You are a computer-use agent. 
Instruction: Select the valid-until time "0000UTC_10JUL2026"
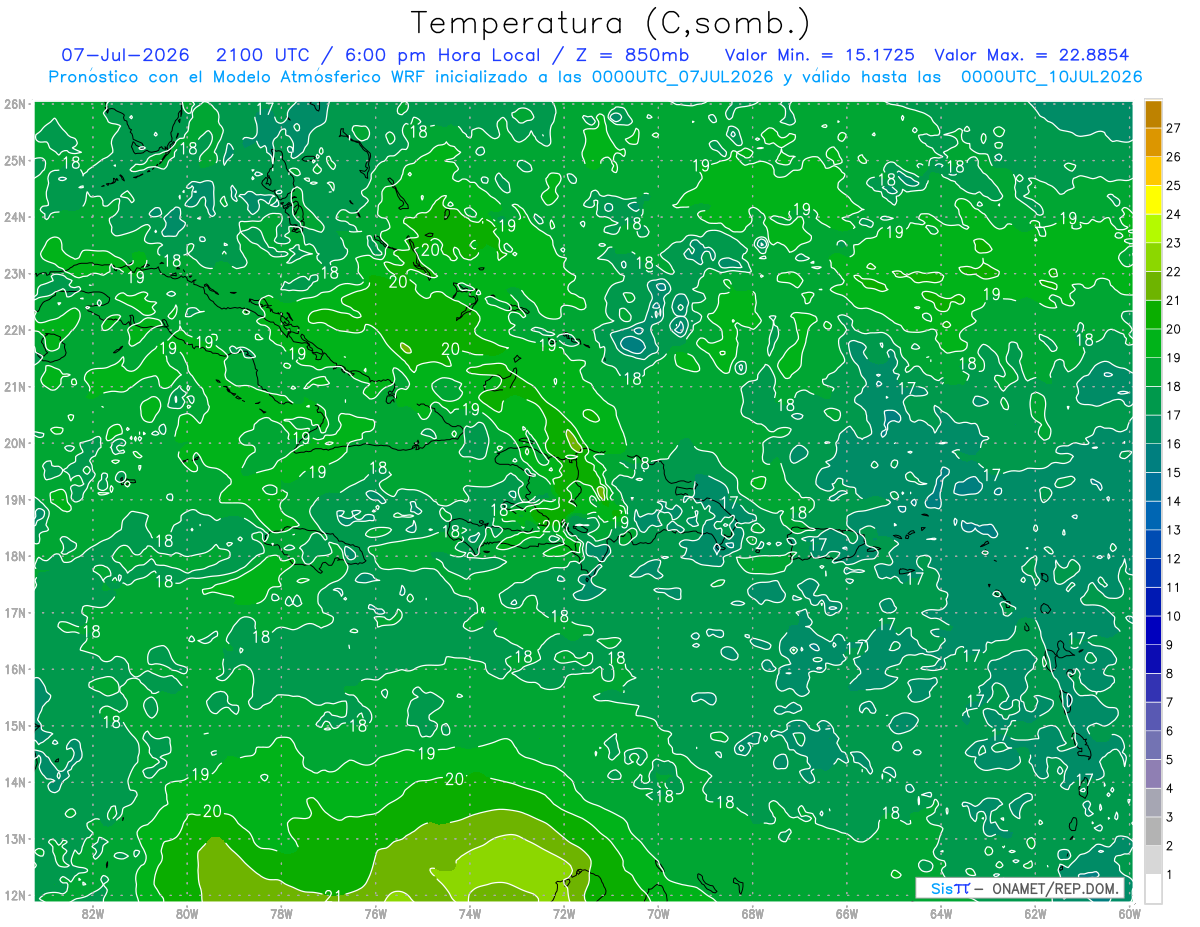click(1051, 76)
